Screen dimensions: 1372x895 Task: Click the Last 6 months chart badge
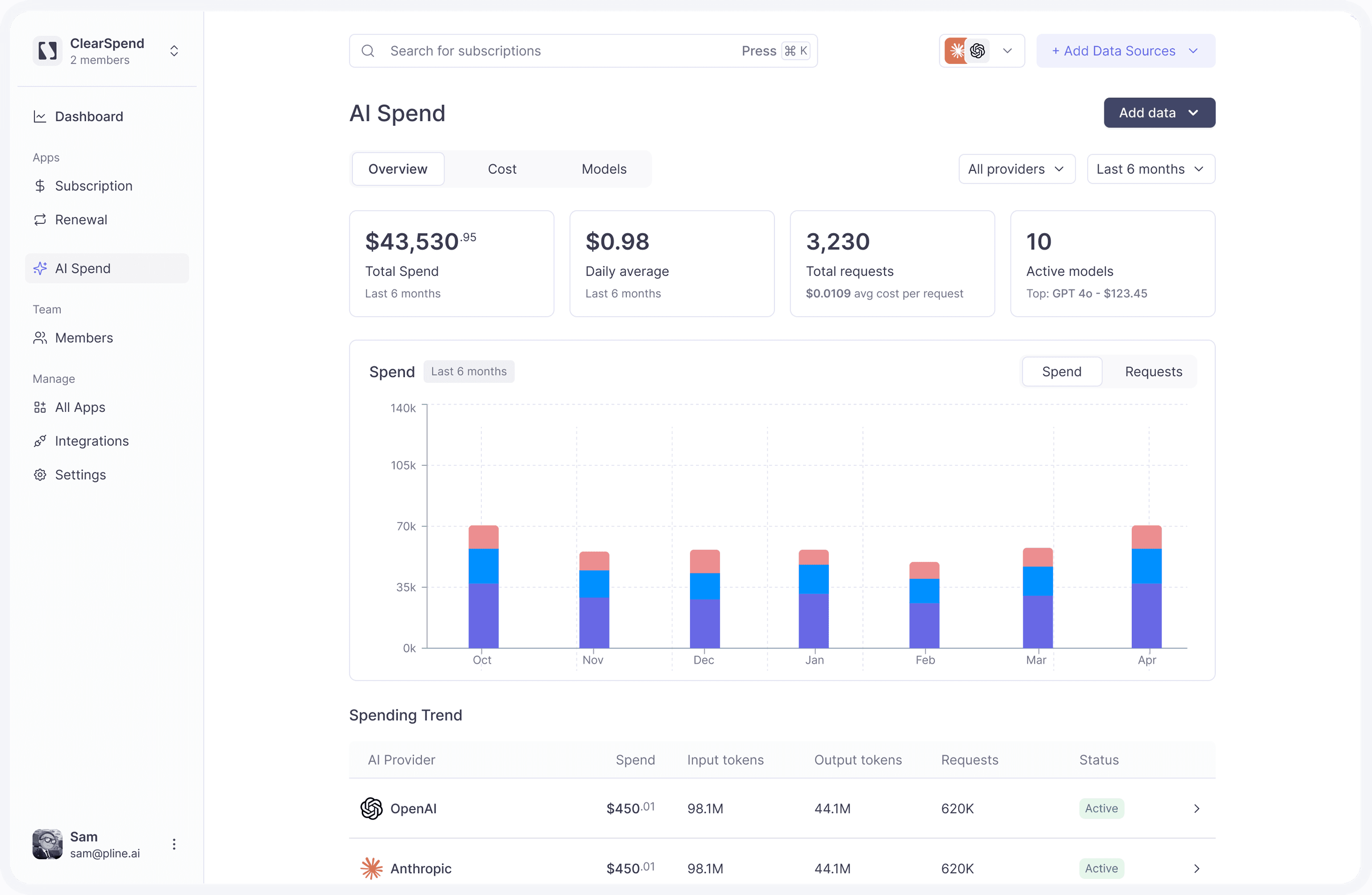coord(468,371)
